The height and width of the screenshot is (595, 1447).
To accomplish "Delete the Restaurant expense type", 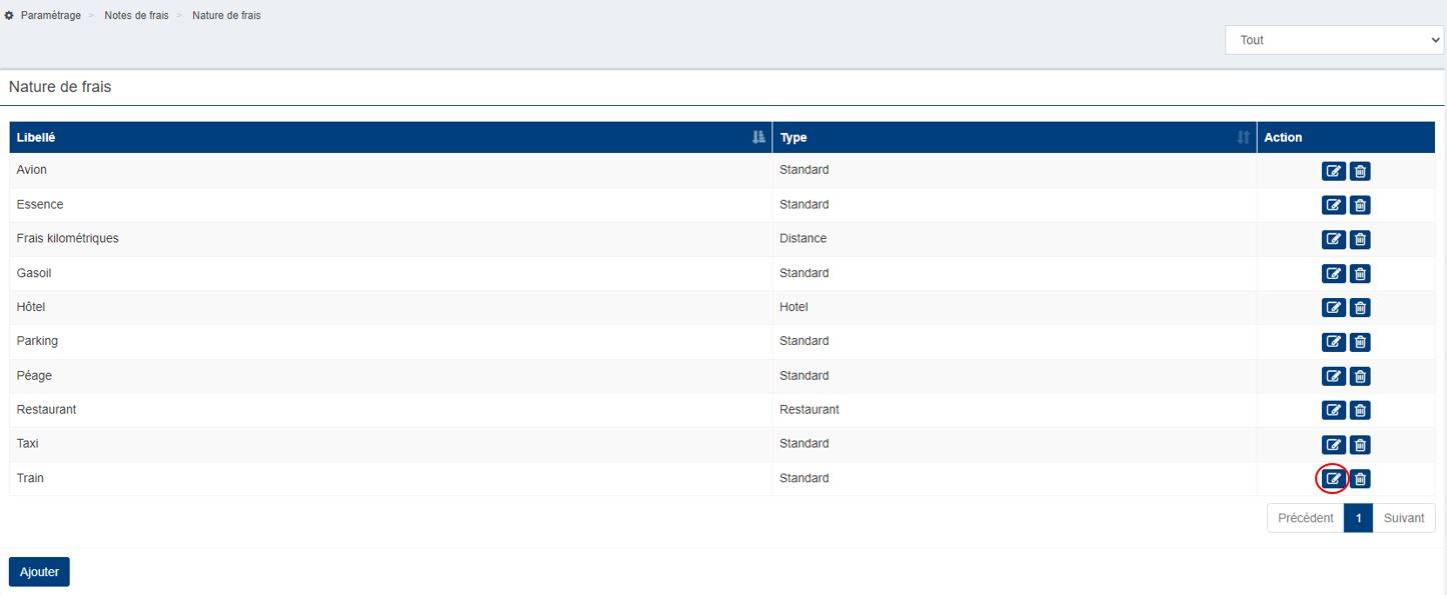I will point(1360,410).
